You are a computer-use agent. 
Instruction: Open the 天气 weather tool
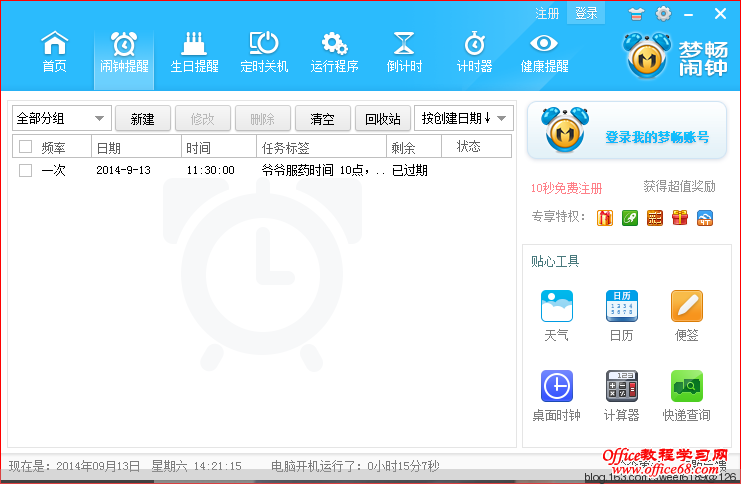(557, 316)
